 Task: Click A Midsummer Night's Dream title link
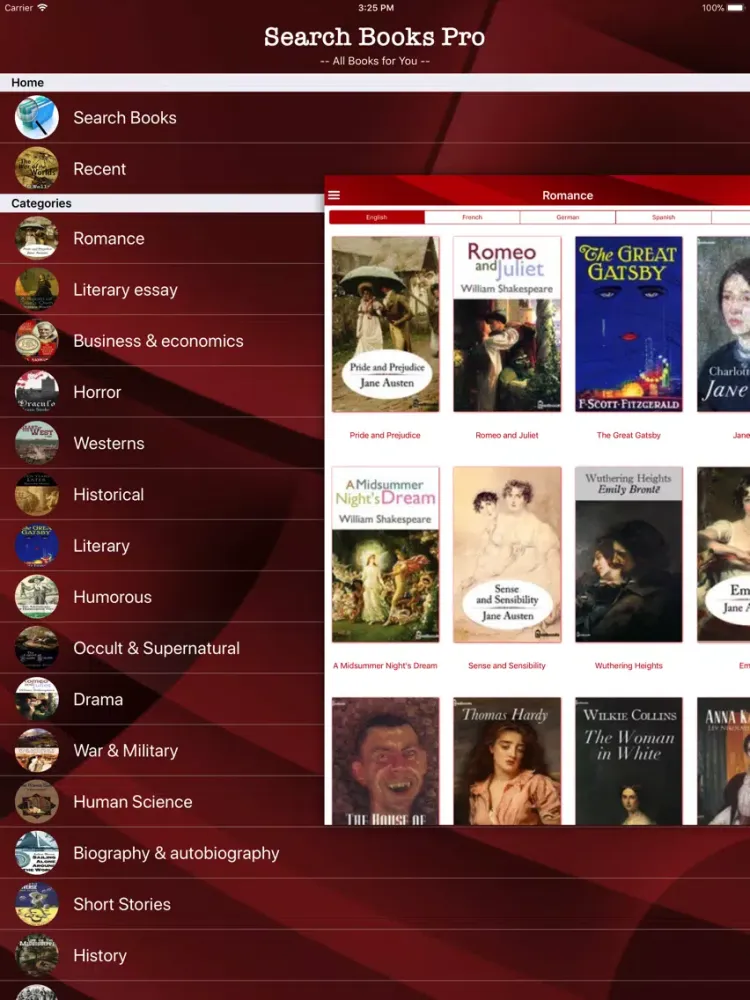385,665
